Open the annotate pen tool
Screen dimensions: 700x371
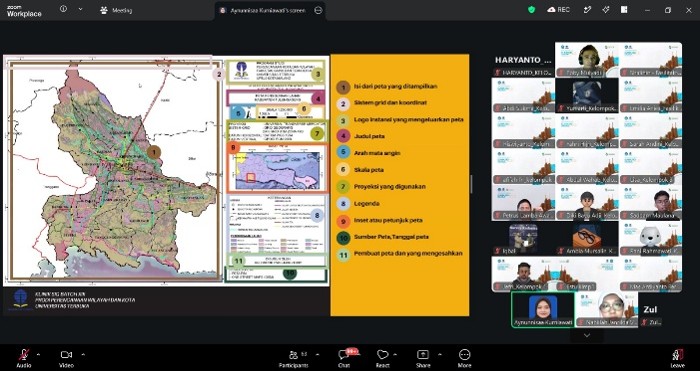[588, 9]
